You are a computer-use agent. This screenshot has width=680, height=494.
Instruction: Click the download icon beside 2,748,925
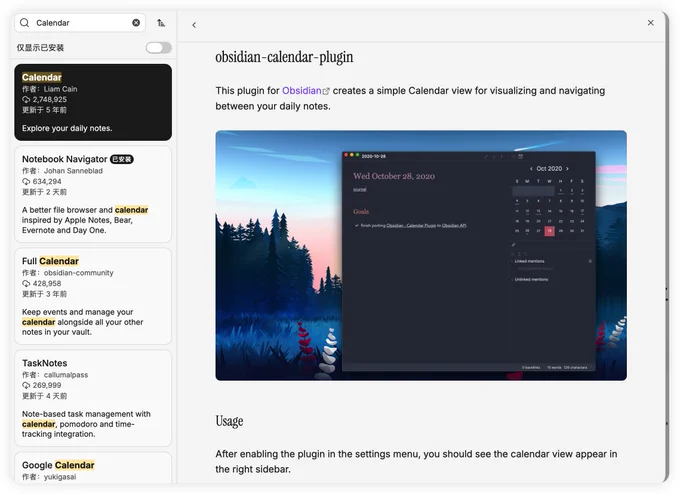coord(26,100)
